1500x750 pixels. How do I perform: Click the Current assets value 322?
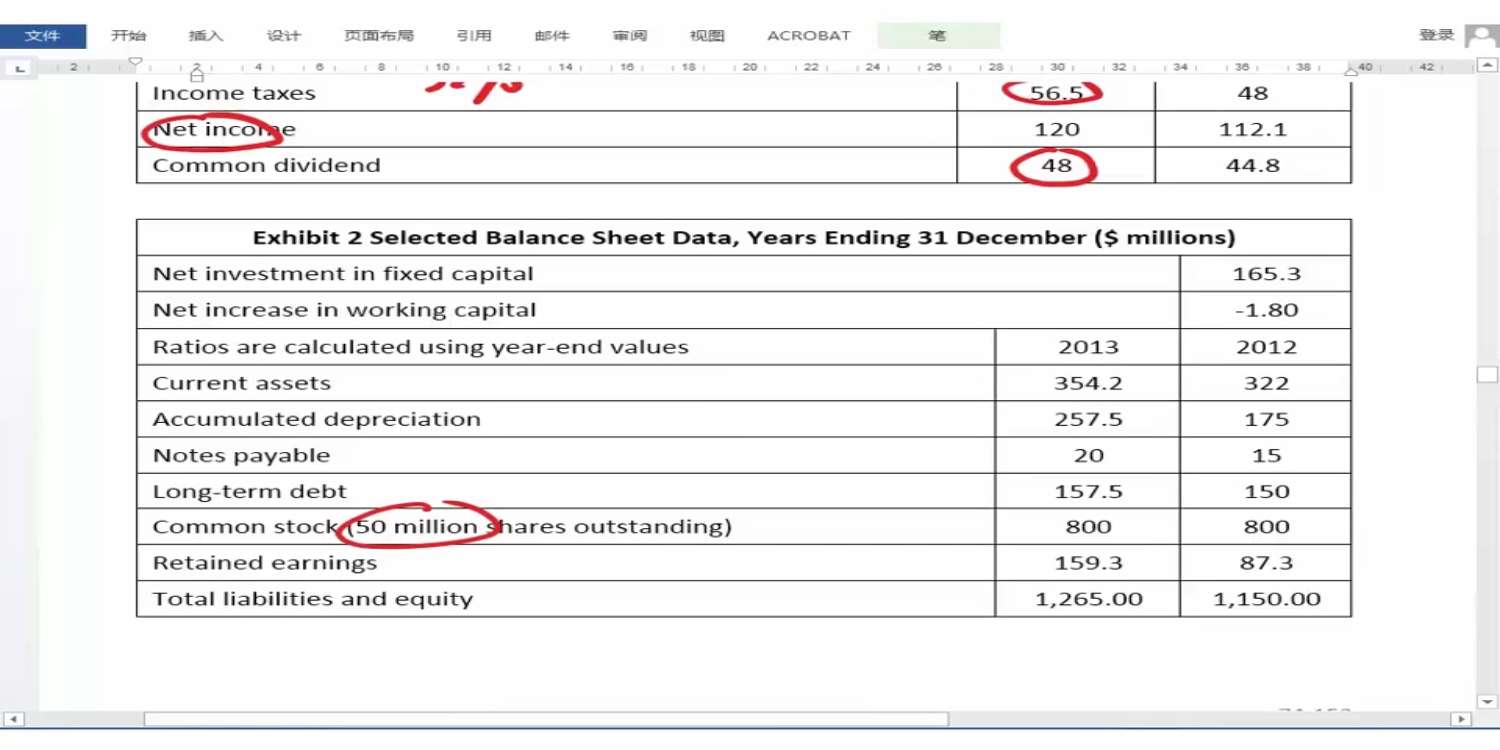[x=1267, y=383]
